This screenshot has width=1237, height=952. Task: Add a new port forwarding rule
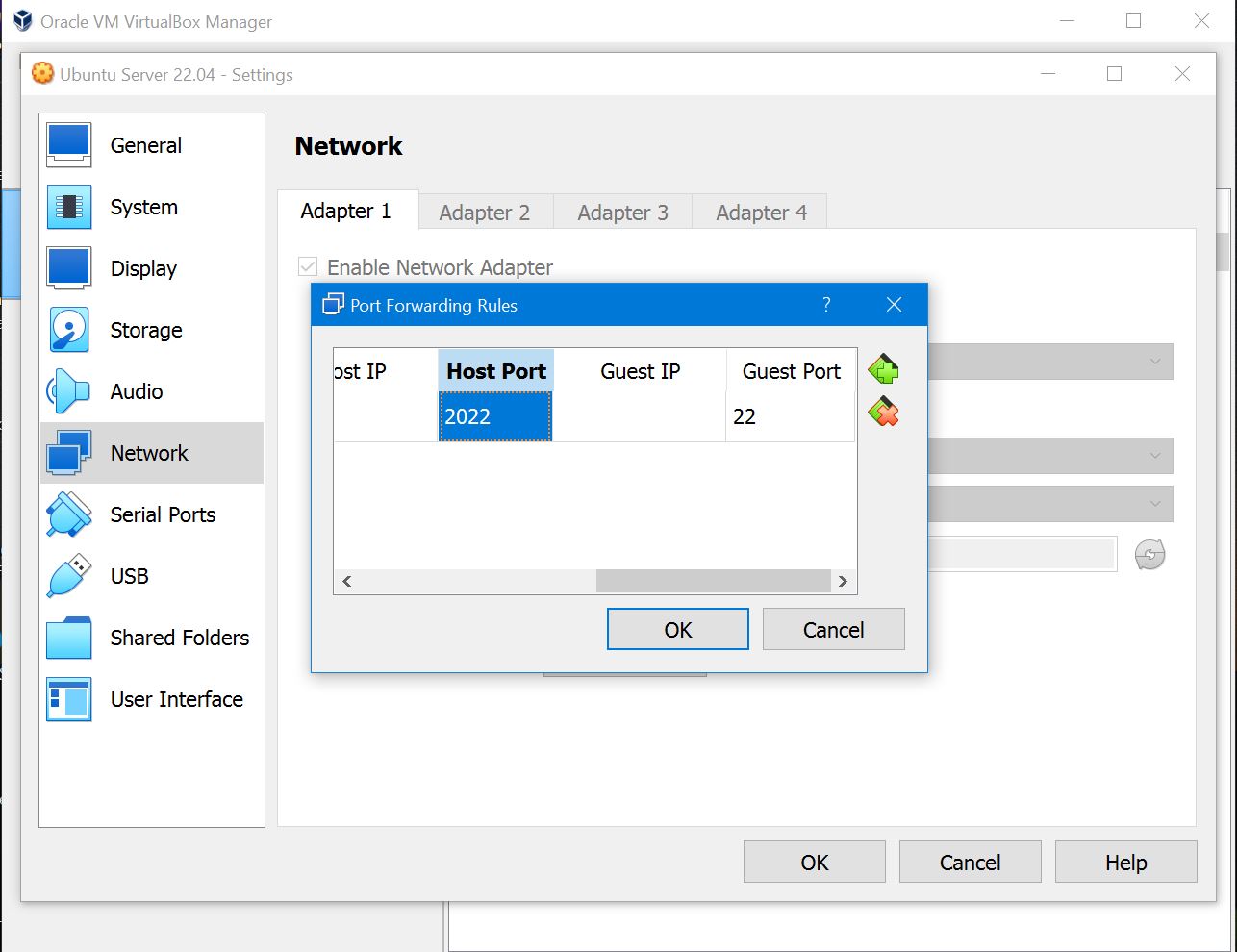(x=883, y=369)
